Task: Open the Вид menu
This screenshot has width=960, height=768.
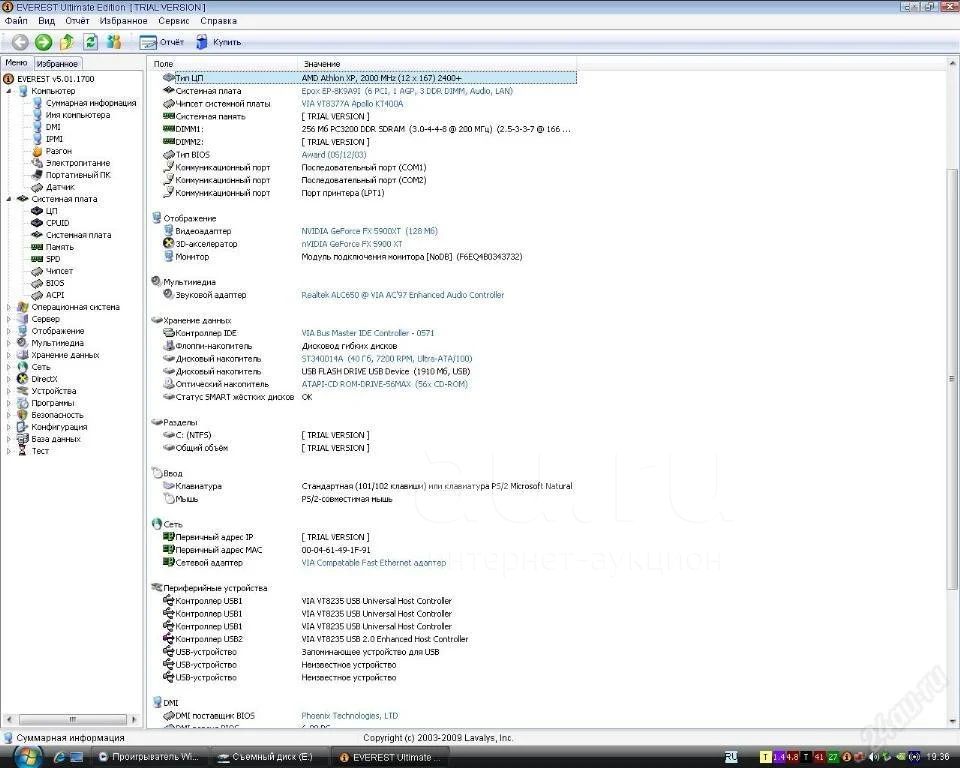Action: point(47,21)
